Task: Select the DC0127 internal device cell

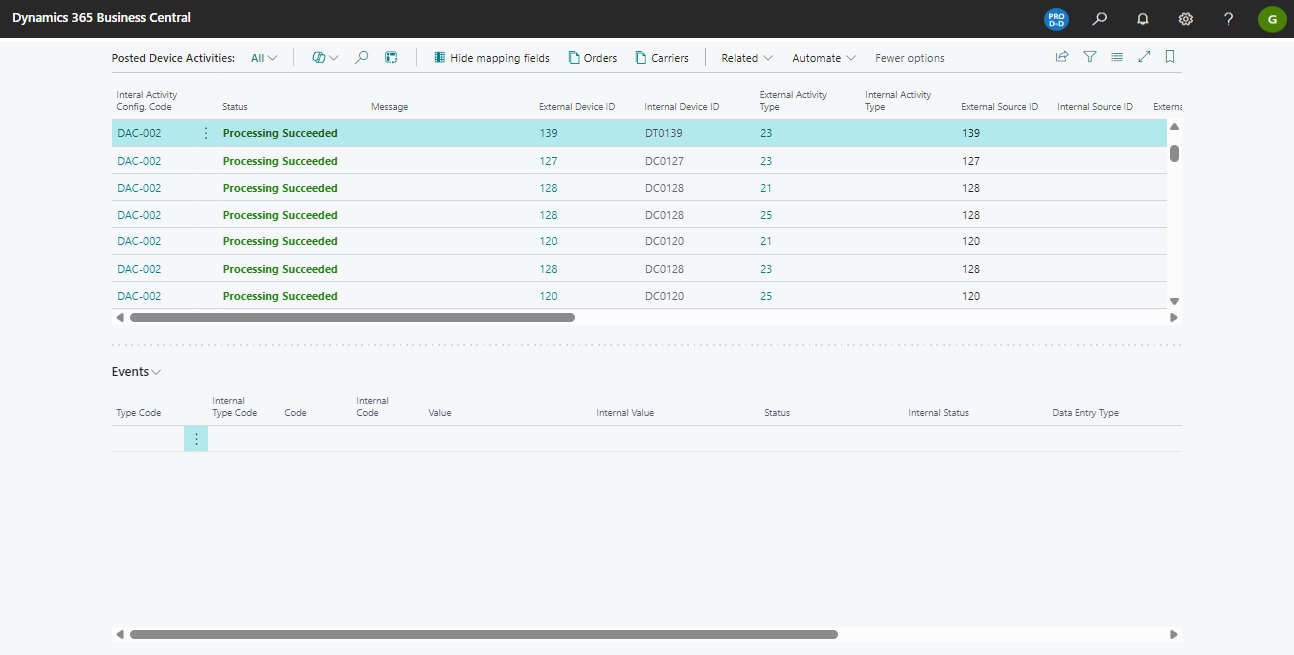Action: (x=664, y=161)
